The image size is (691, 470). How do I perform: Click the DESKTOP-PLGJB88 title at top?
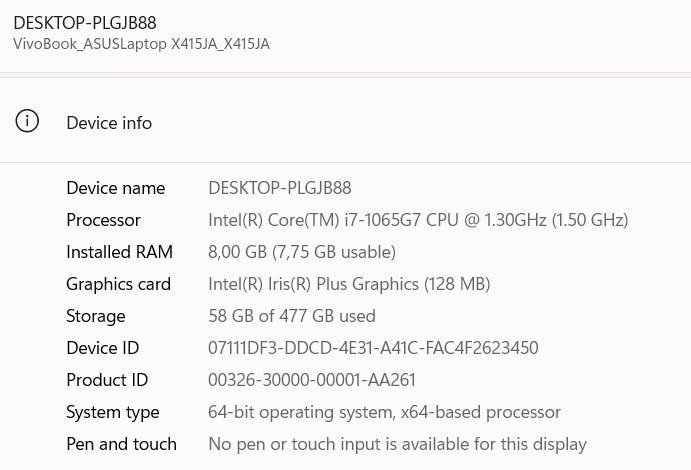(85, 23)
